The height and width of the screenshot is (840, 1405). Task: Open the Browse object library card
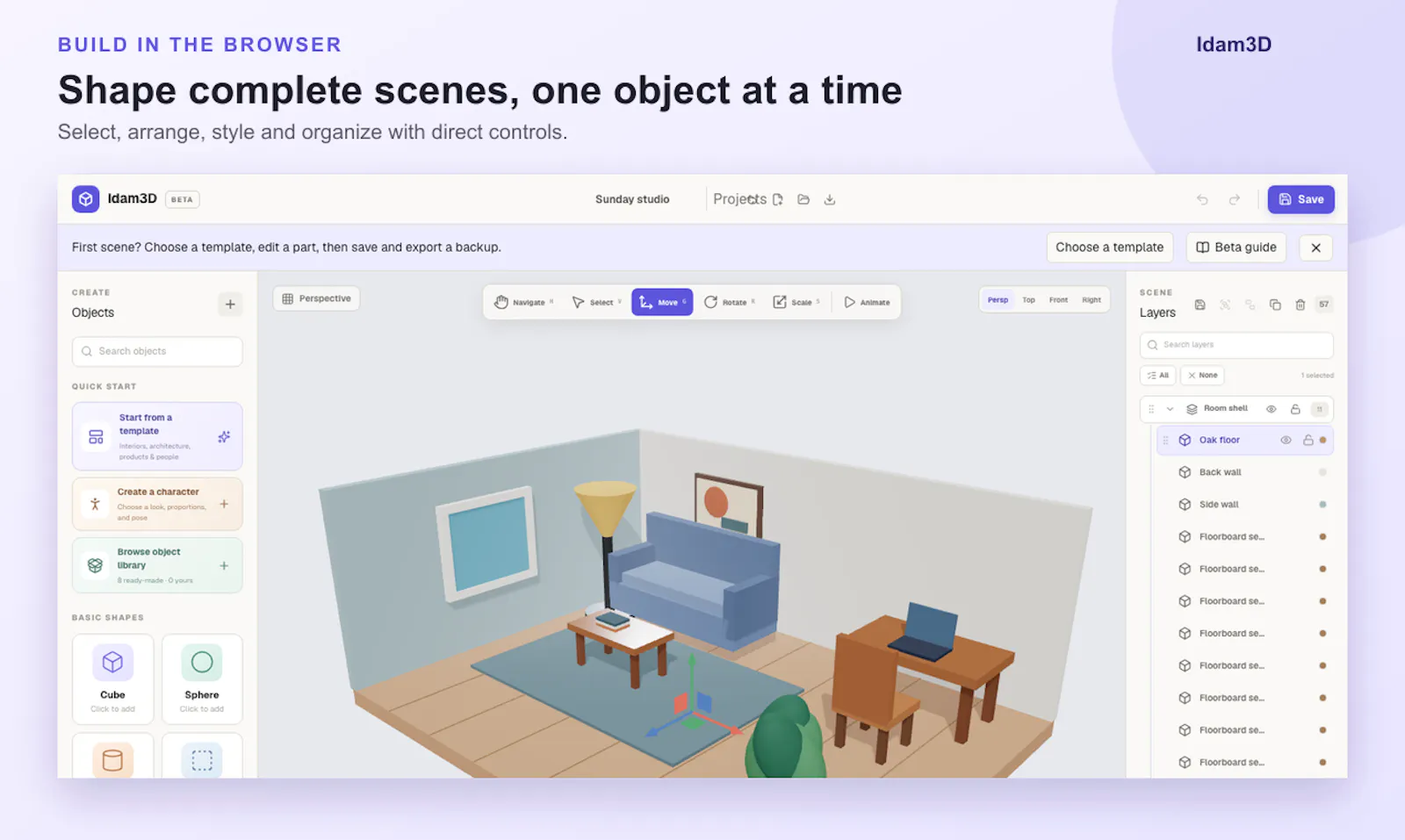157,566
